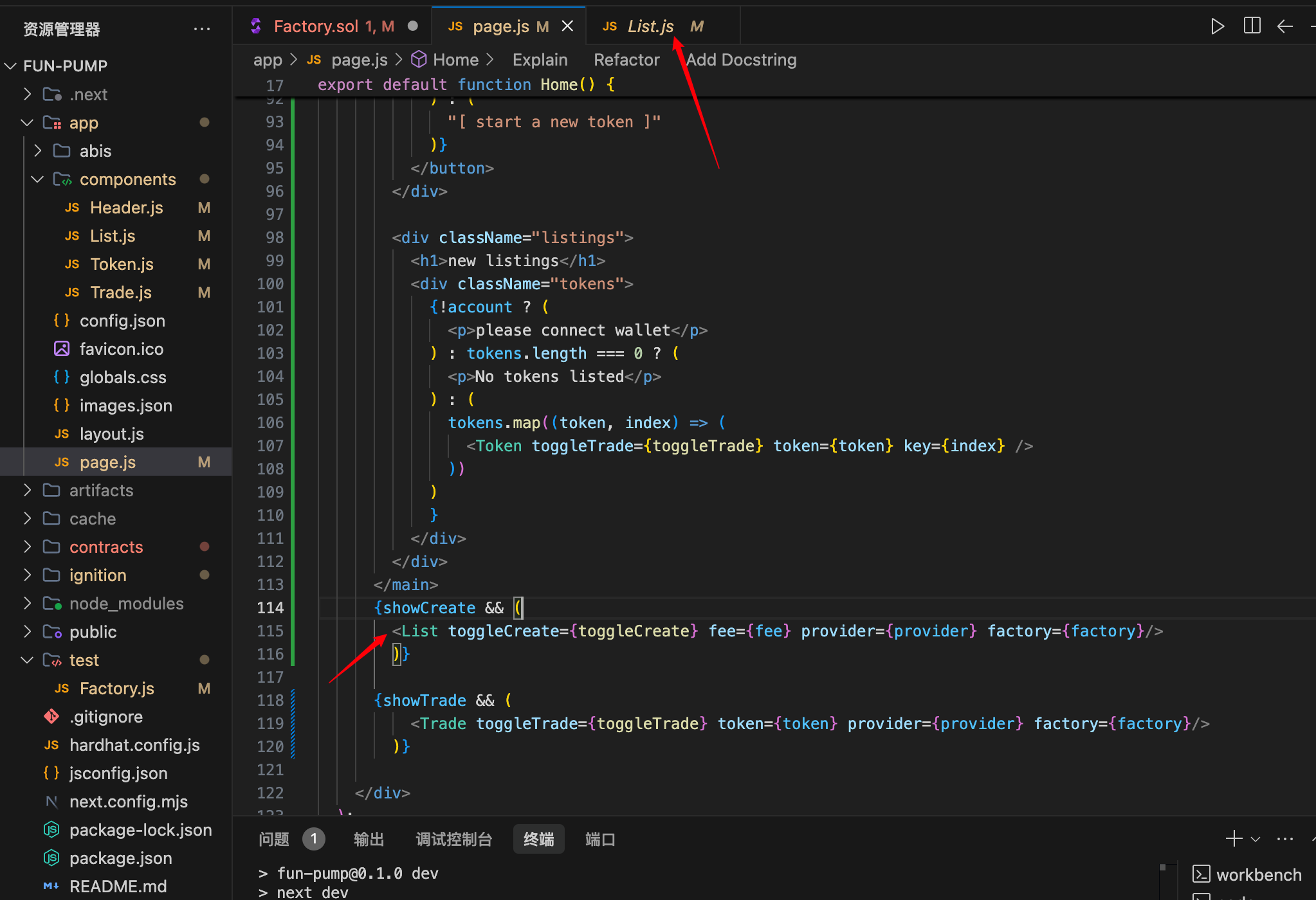The height and width of the screenshot is (900, 1316).
Task: Click the Add Docstring action link
Action: 741,60
